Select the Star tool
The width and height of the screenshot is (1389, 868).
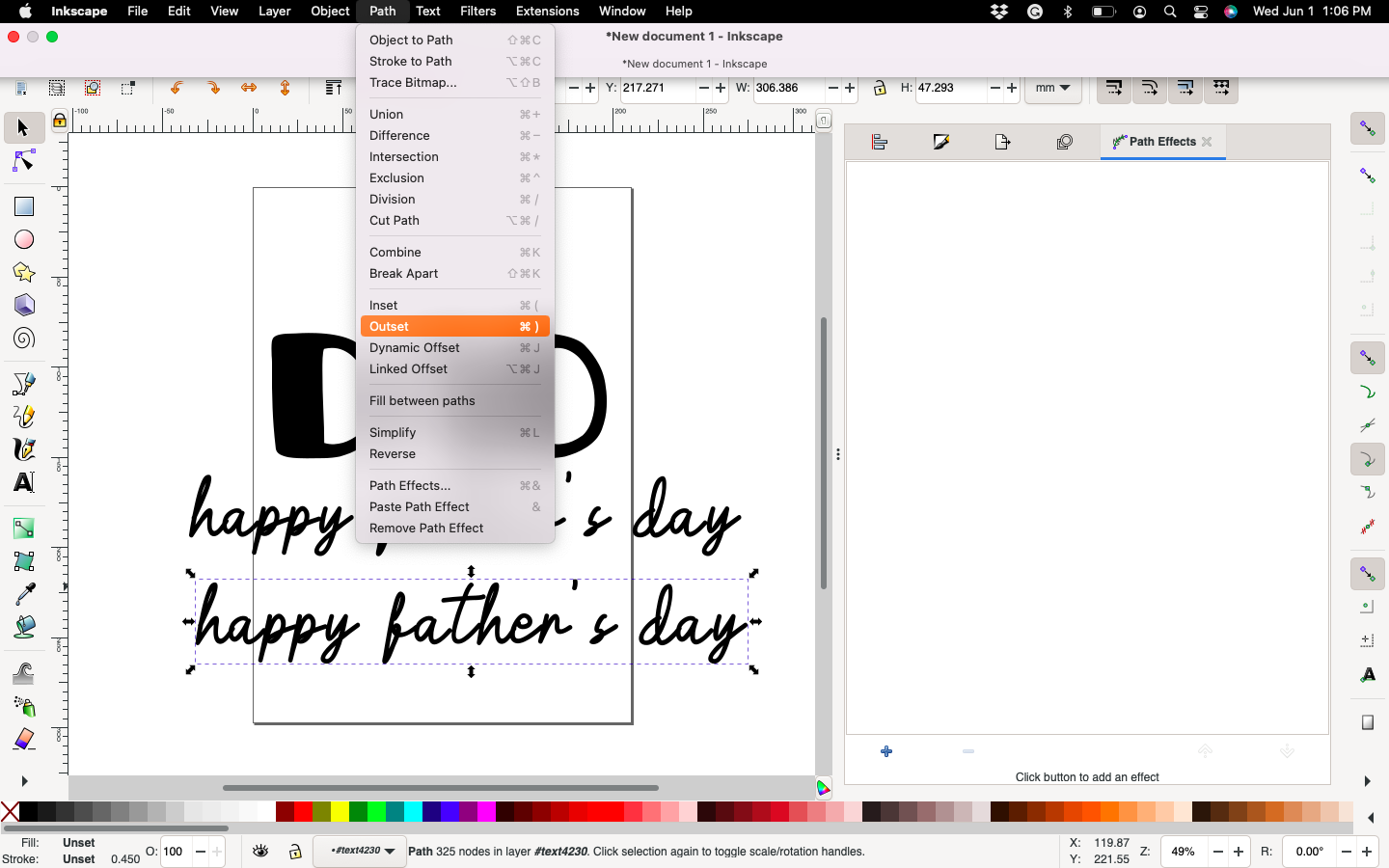pyautogui.click(x=24, y=273)
